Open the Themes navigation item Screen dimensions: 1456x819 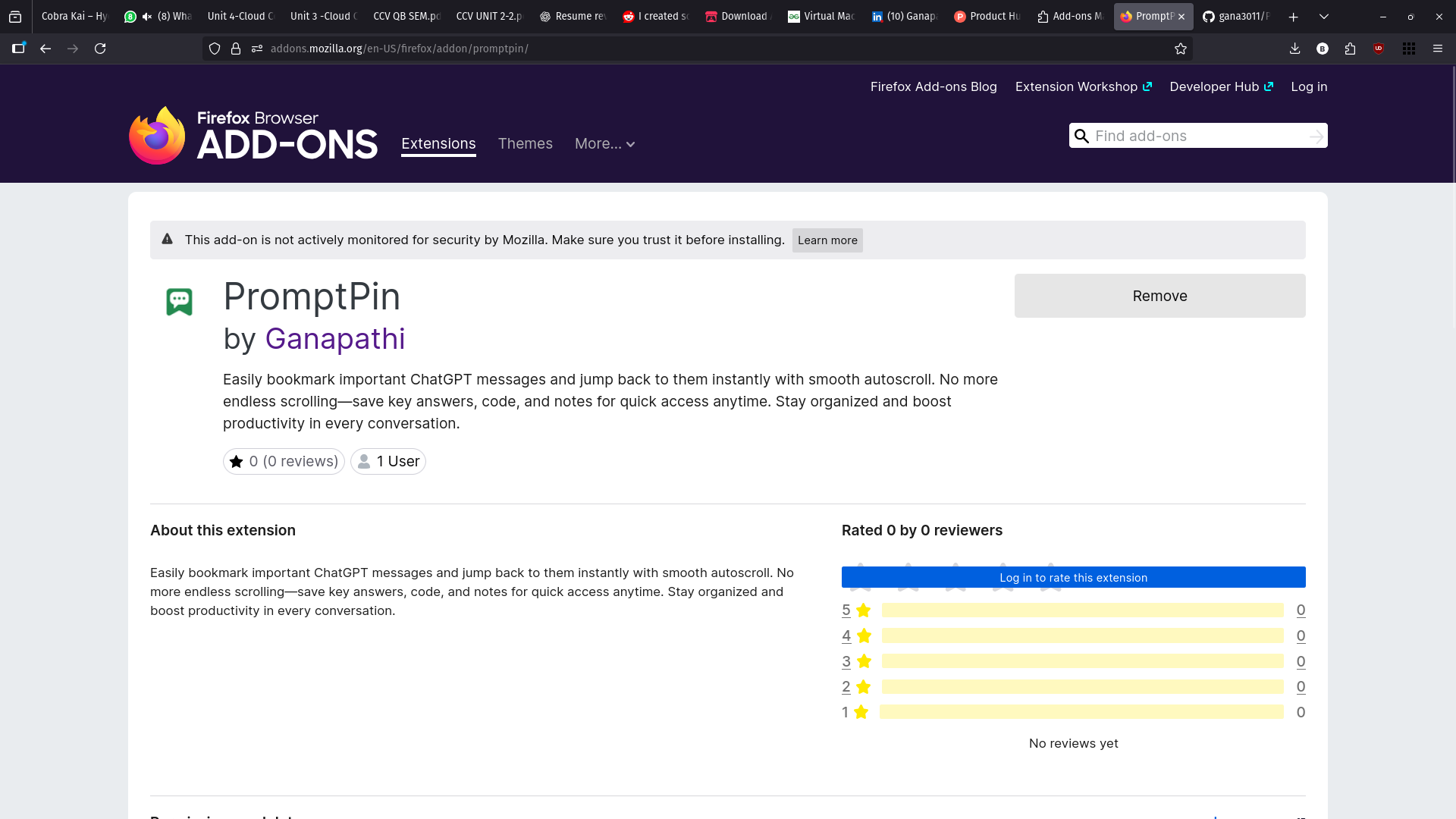click(525, 143)
